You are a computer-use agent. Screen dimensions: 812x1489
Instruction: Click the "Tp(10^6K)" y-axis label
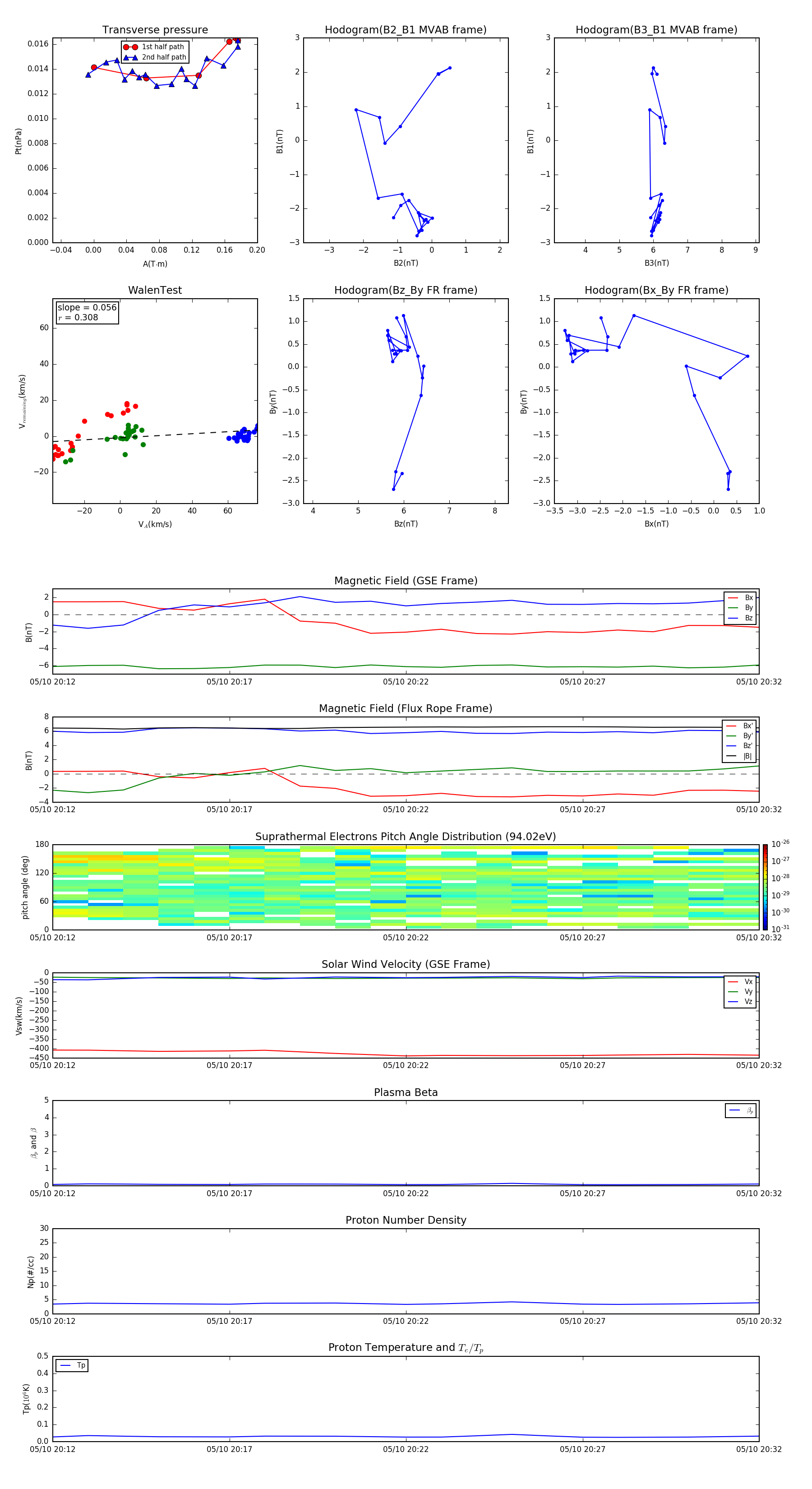pos(26,1399)
